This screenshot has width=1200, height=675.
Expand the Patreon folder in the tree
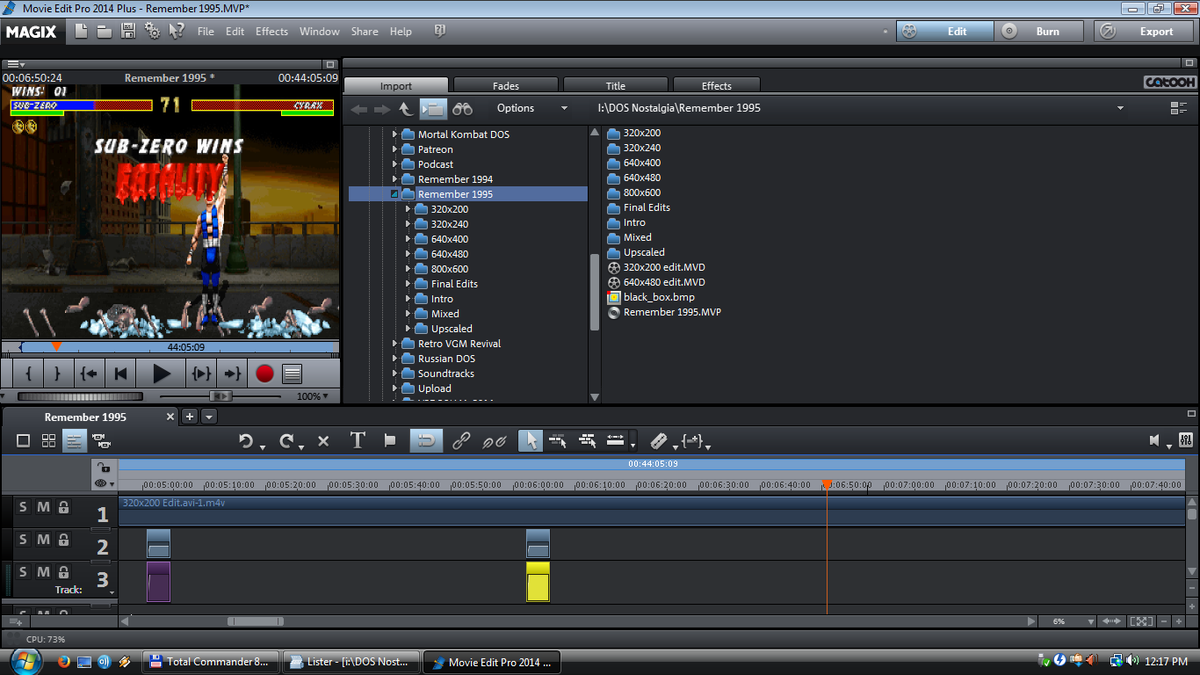pos(395,149)
